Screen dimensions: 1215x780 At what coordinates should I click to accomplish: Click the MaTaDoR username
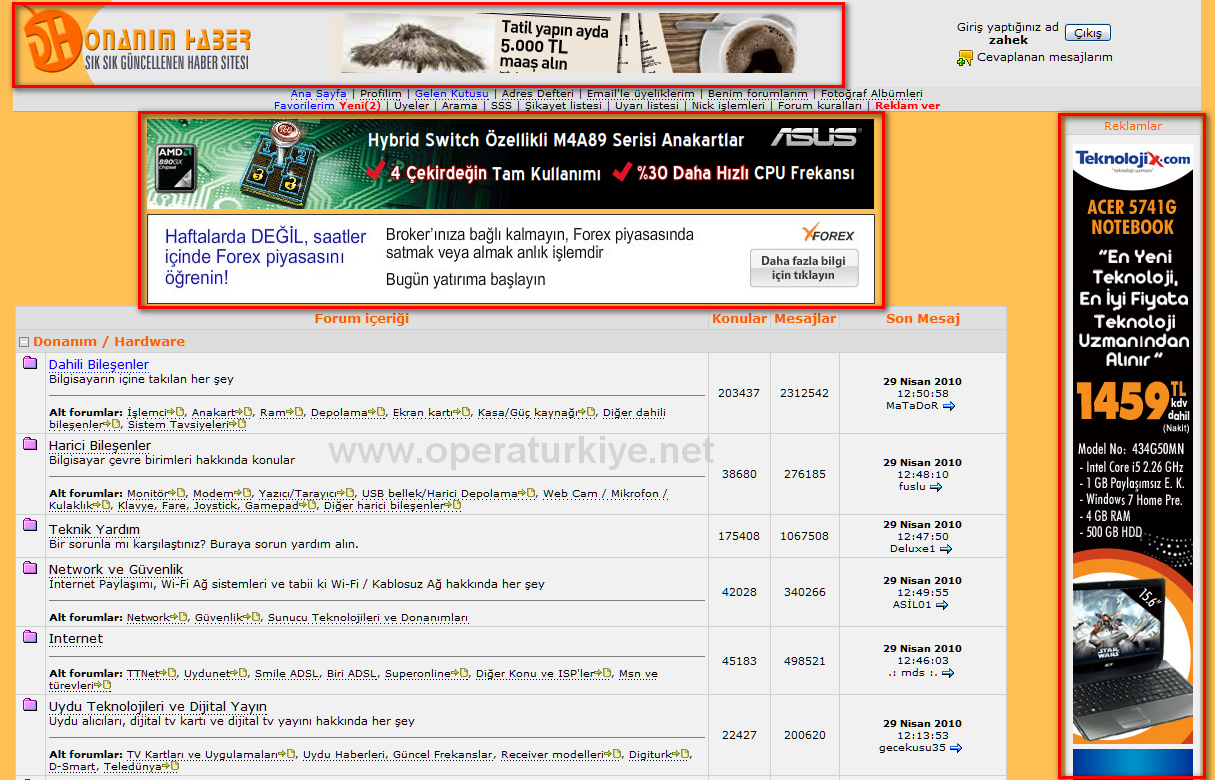tap(912, 406)
